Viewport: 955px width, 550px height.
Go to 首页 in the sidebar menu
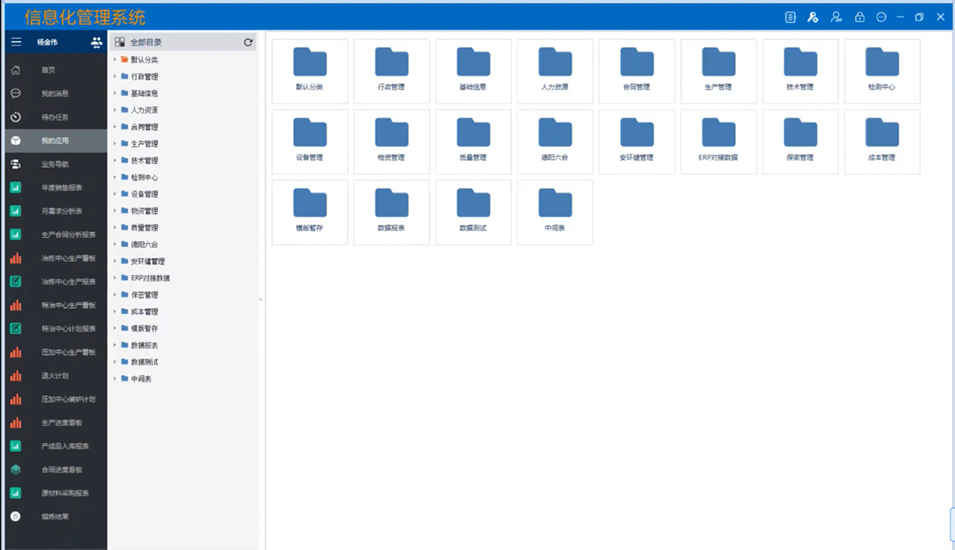click(x=48, y=70)
